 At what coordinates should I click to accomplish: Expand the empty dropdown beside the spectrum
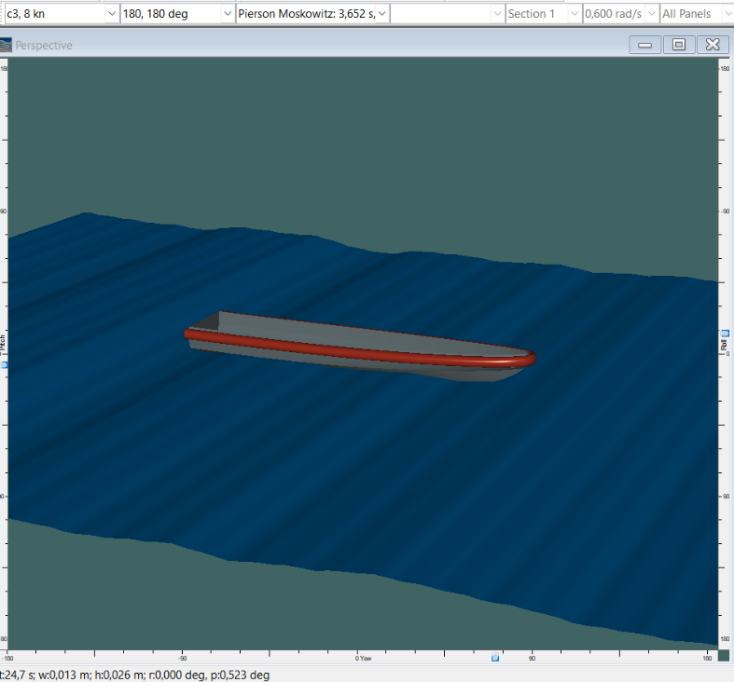click(x=497, y=14)
